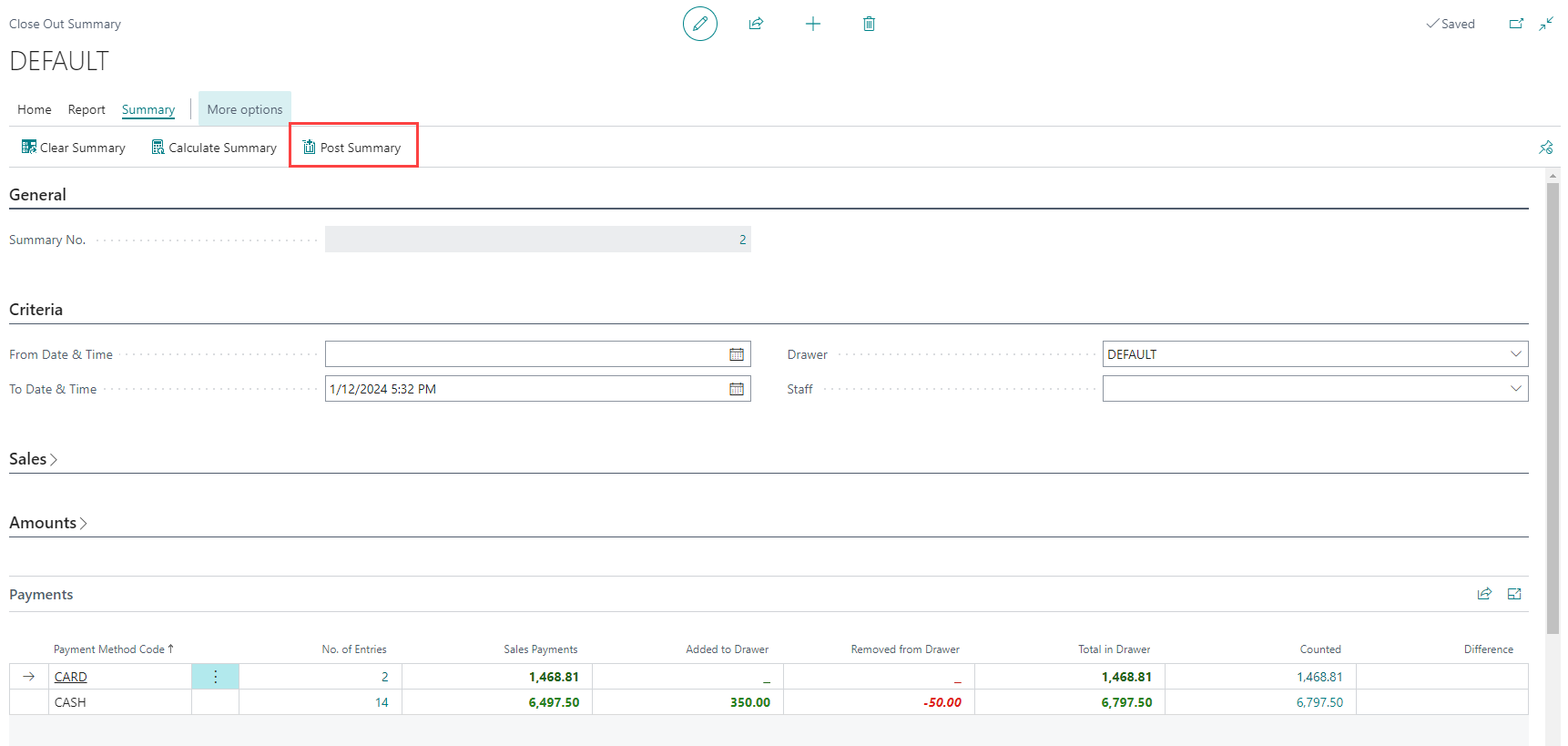The image size is (1568, 746).
Task: Click the collapse page arrows icon
Action: pos(1546,24)
